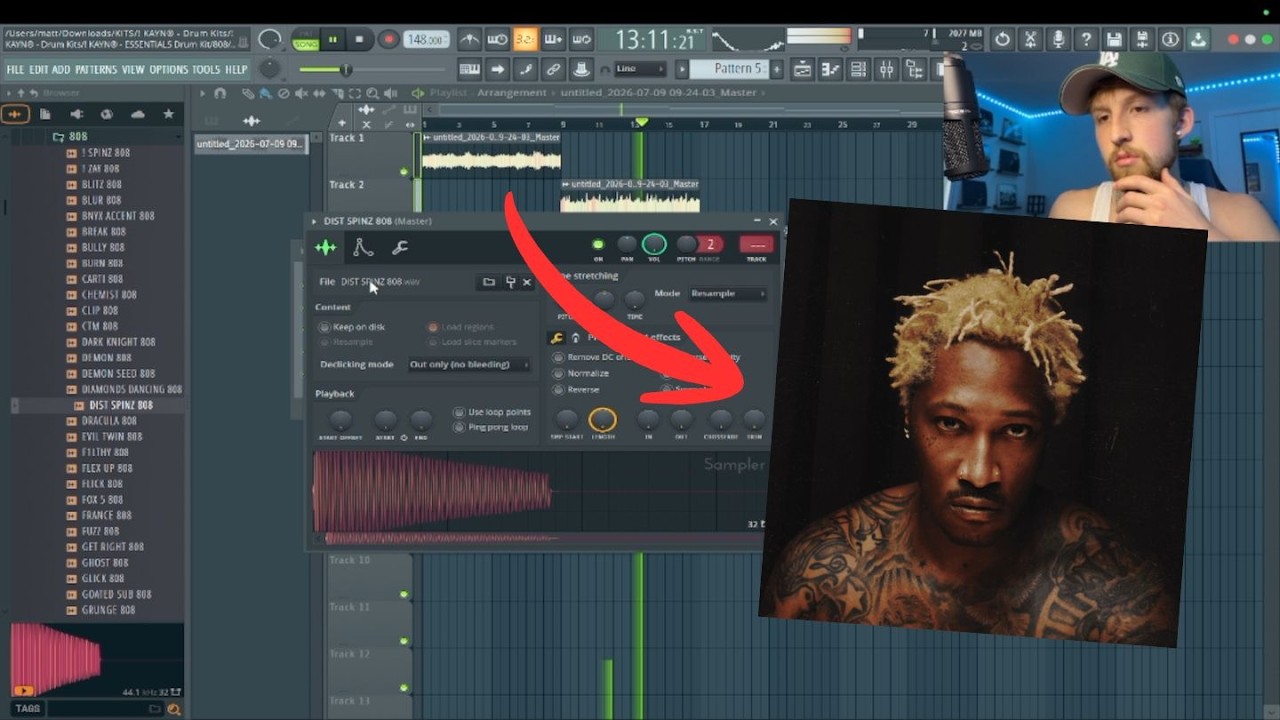Open the time stretching Mode Resample dropdown

coord(726,293)
